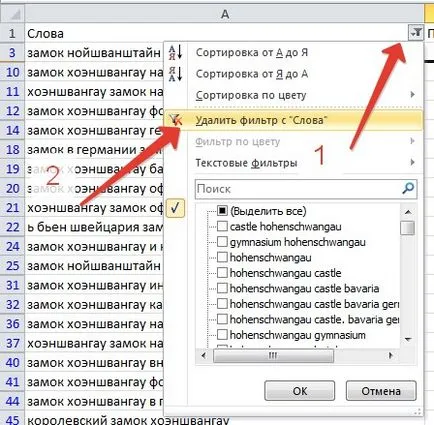
Task: Check hohenschwangau gymnasium checkbox
Action: tap(222, 334)
